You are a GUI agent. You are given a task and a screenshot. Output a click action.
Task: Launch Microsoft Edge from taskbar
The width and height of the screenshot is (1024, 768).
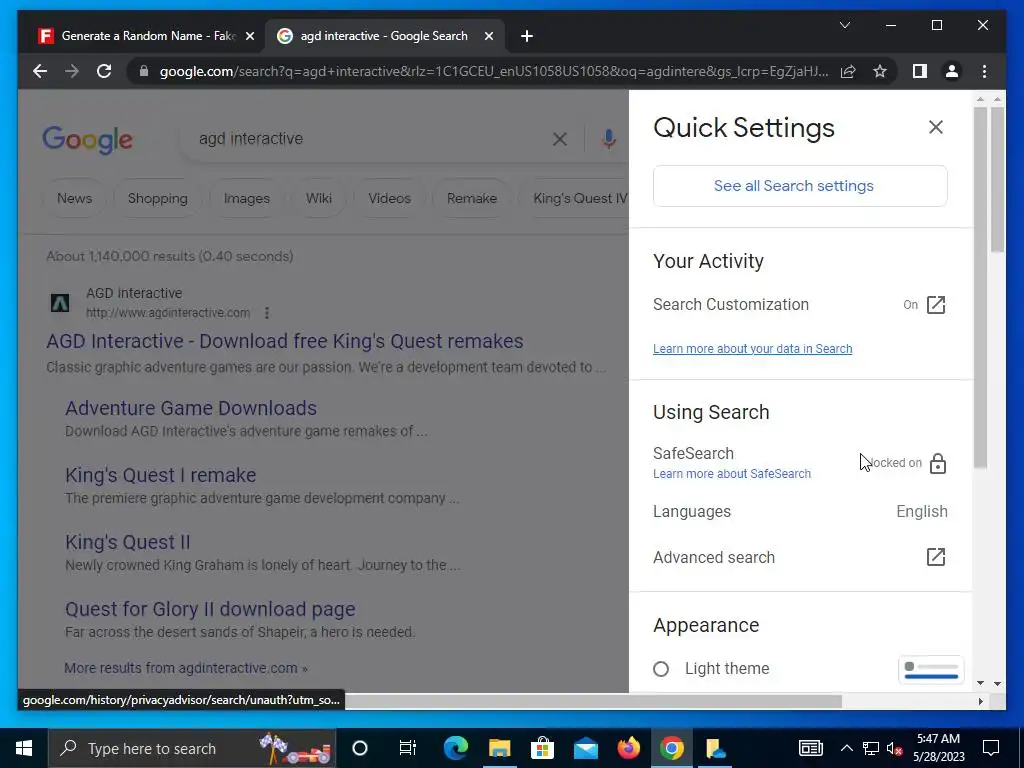click(x=455, y=748)
